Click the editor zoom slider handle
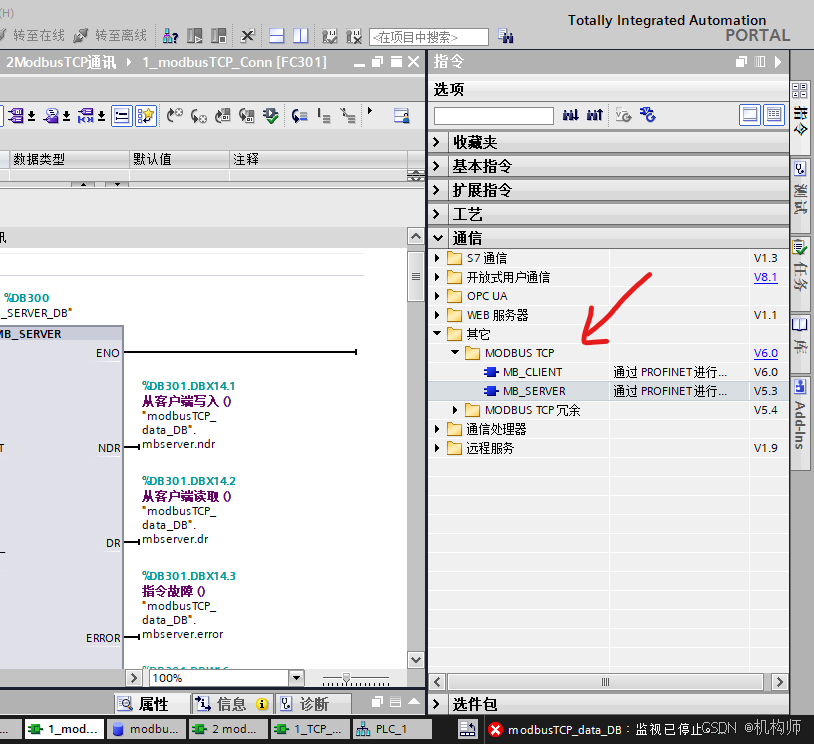The image size is (814, 744). 346,678
